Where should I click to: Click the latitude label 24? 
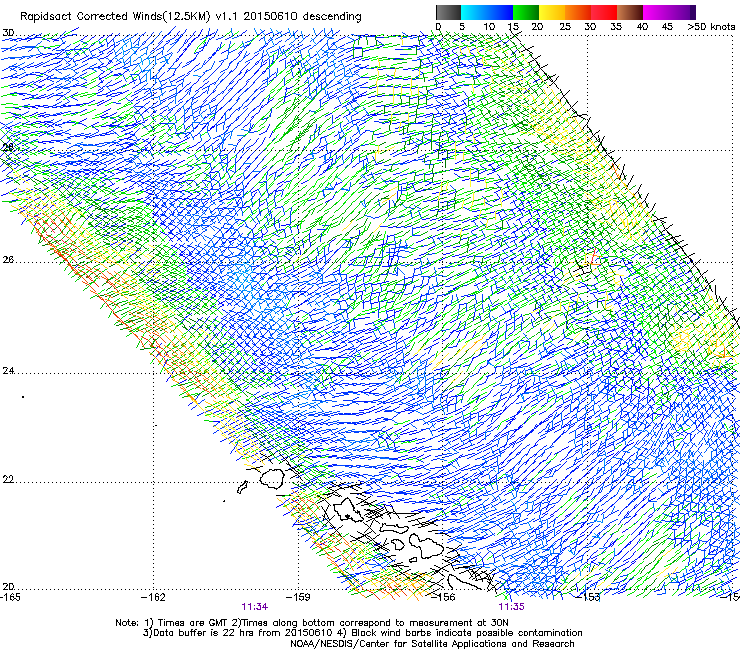click(8, 371)
